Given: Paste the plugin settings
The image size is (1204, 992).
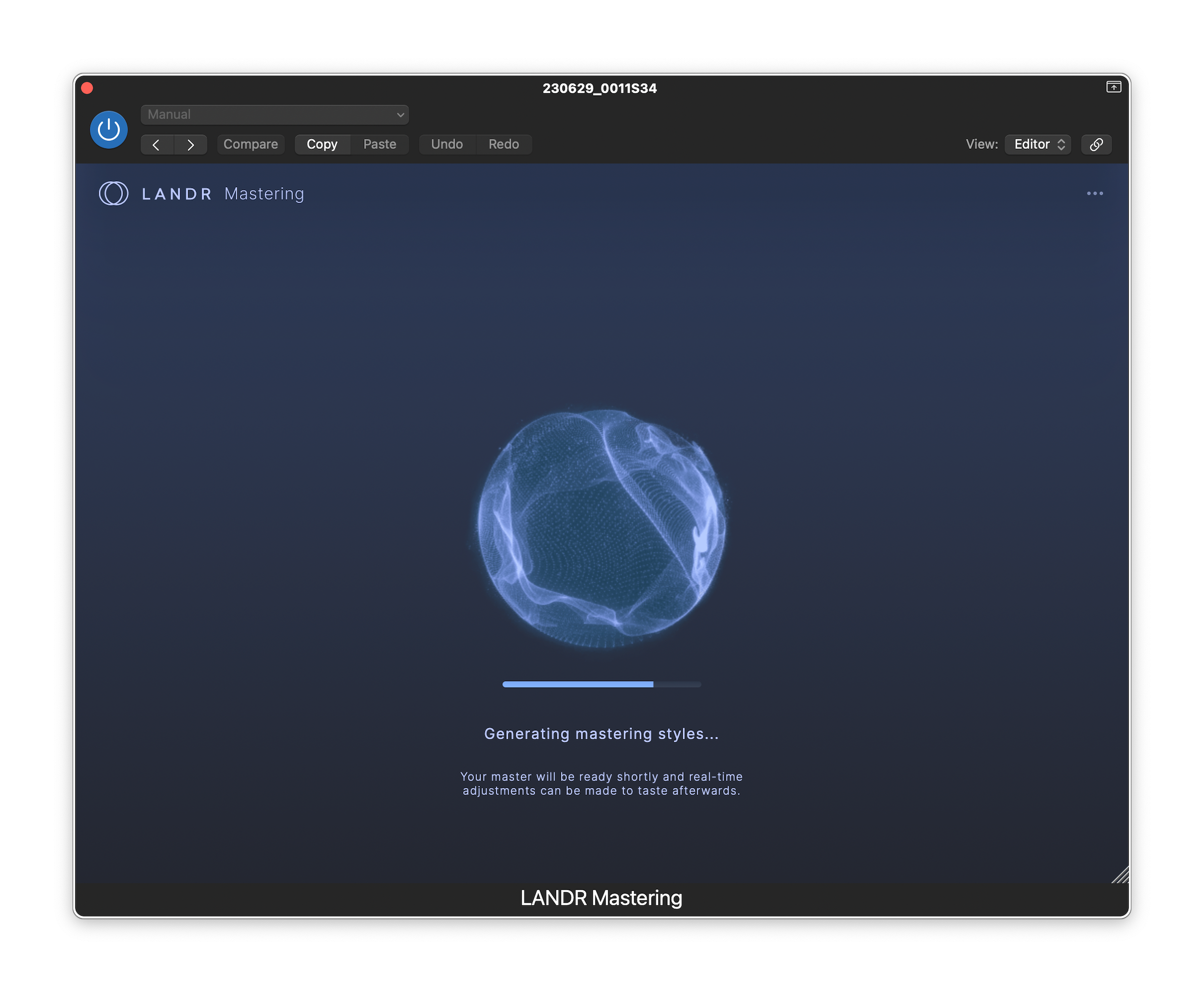Looking at the screenshot, I should click(380, 144).
